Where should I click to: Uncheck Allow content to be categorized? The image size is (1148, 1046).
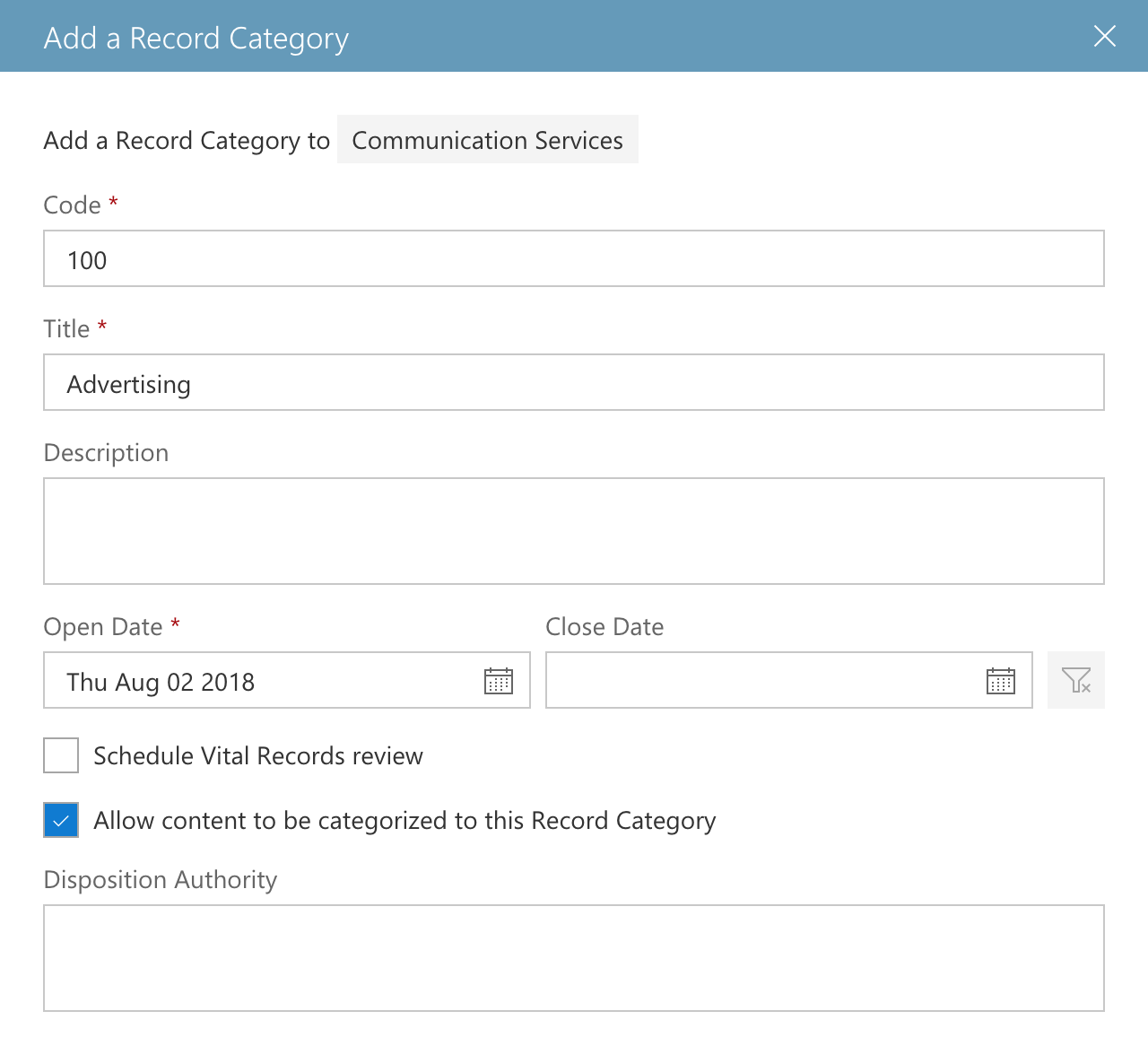point(61,820)
